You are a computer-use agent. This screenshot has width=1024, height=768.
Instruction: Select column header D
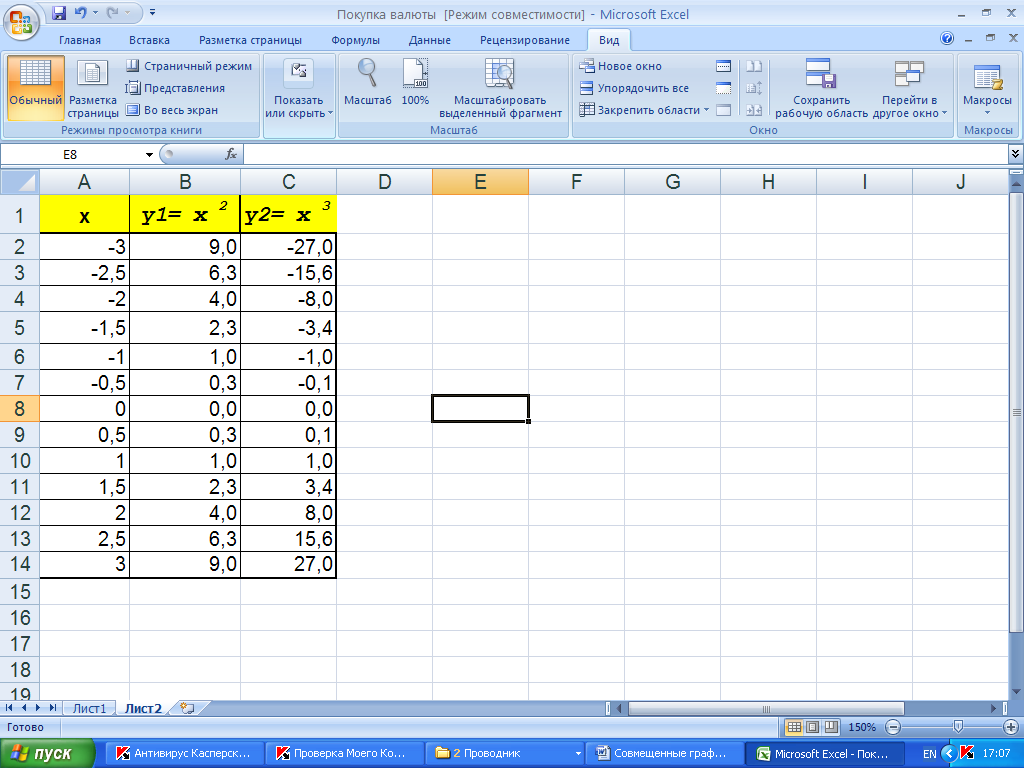385,182
